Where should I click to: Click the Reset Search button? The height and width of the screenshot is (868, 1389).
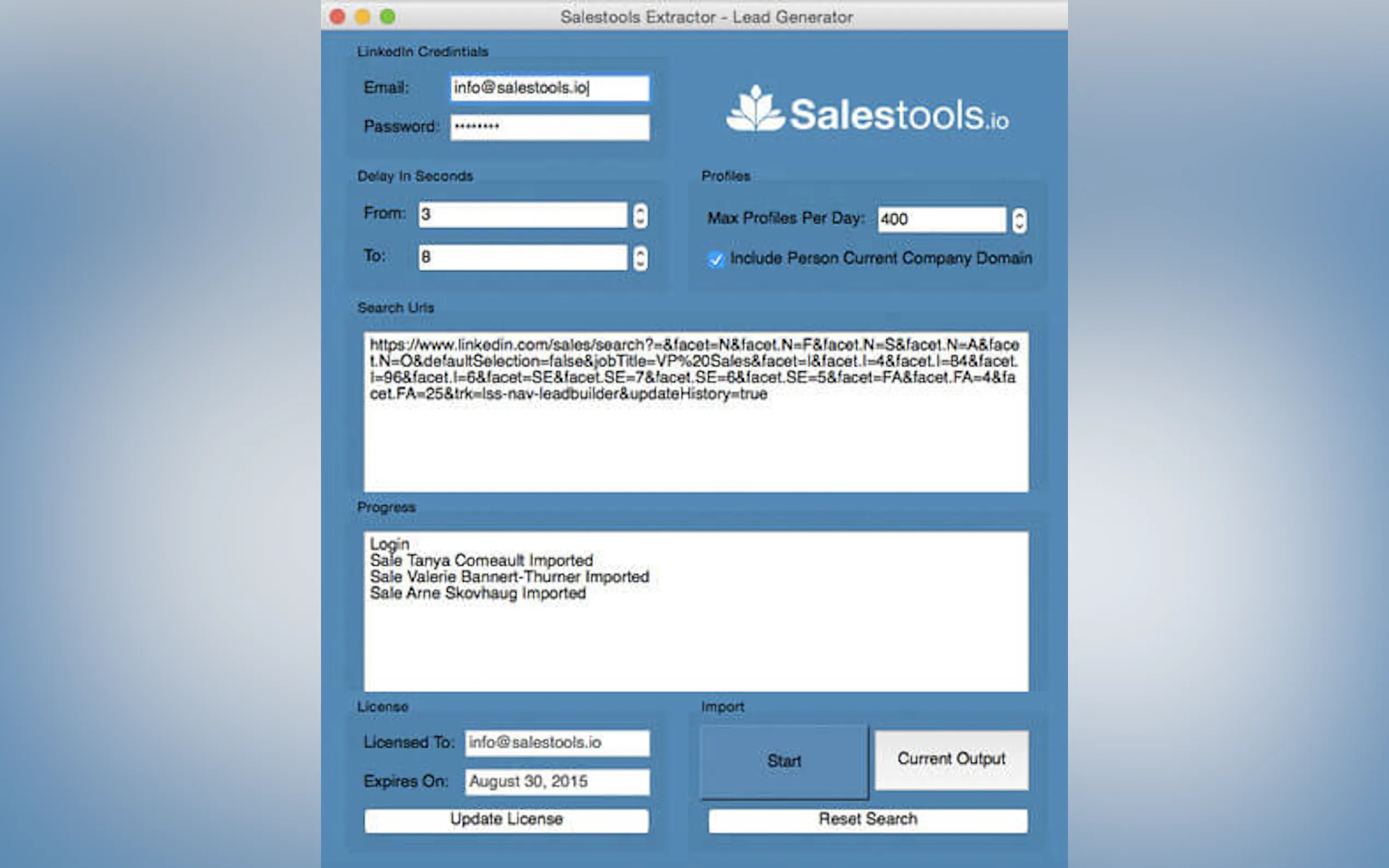[x=867, y=820]
